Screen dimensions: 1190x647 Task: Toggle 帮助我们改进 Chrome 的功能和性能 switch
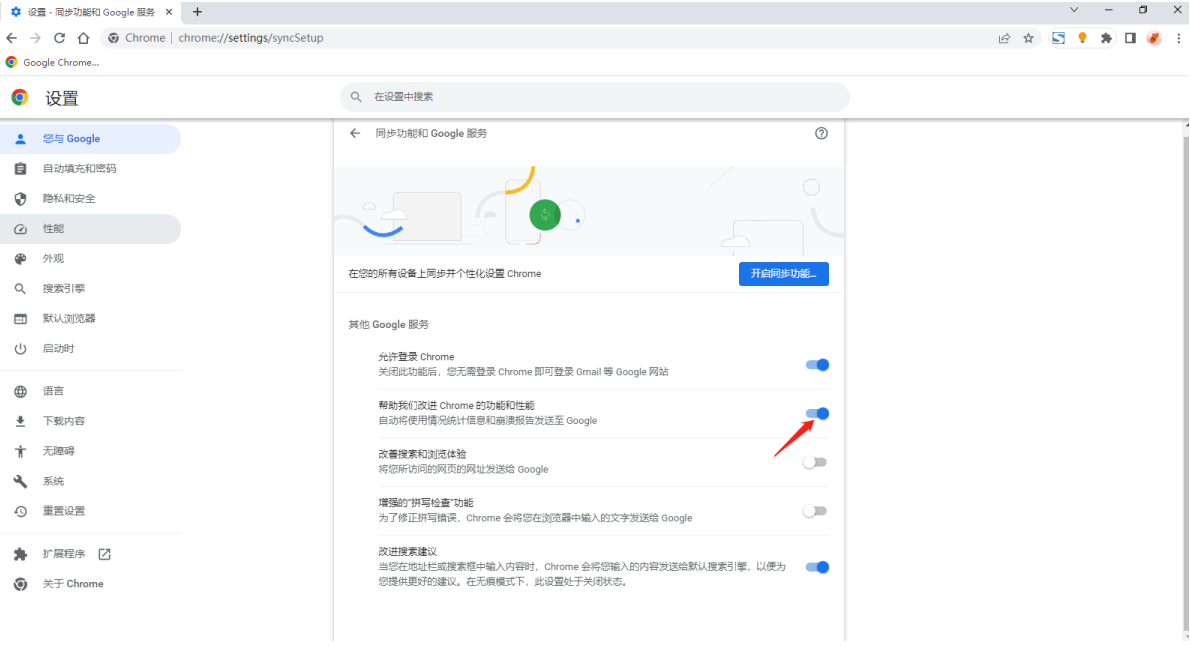(817, 413)
